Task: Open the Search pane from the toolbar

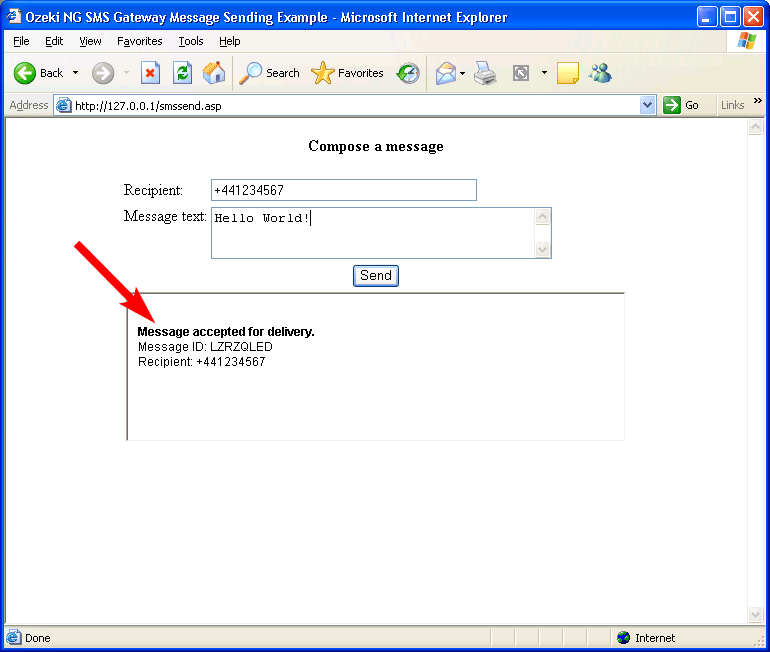Action: 269,73
